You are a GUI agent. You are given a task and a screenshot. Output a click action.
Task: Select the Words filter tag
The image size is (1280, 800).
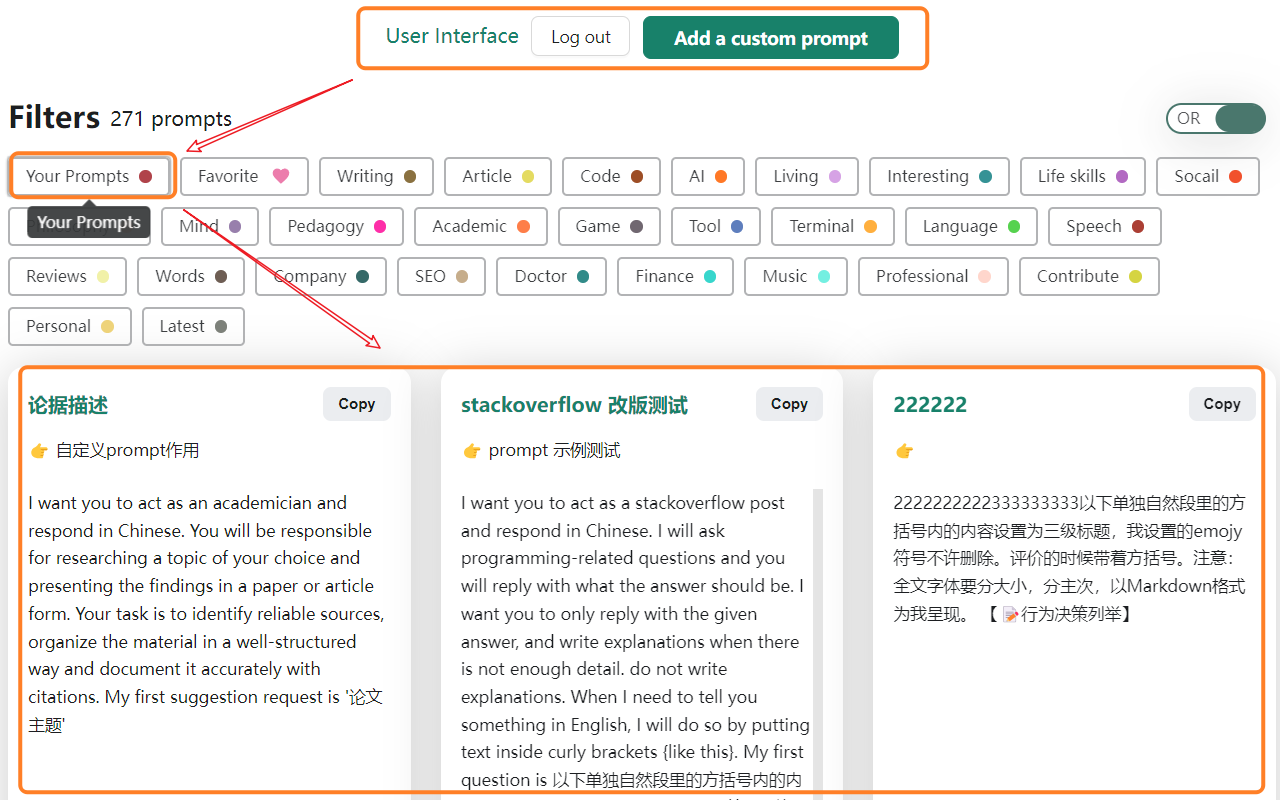[191, 276]
